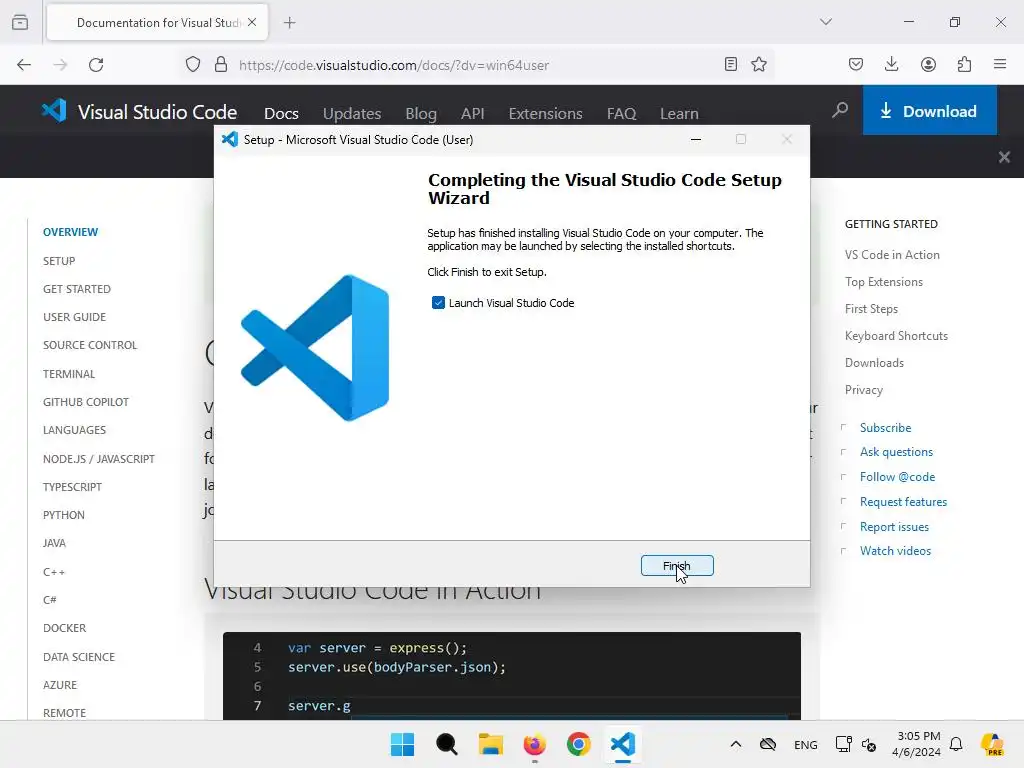Click the Finish button in Setup wizard
Screen dimensions: 1024x768
click(x=677, y=566)
